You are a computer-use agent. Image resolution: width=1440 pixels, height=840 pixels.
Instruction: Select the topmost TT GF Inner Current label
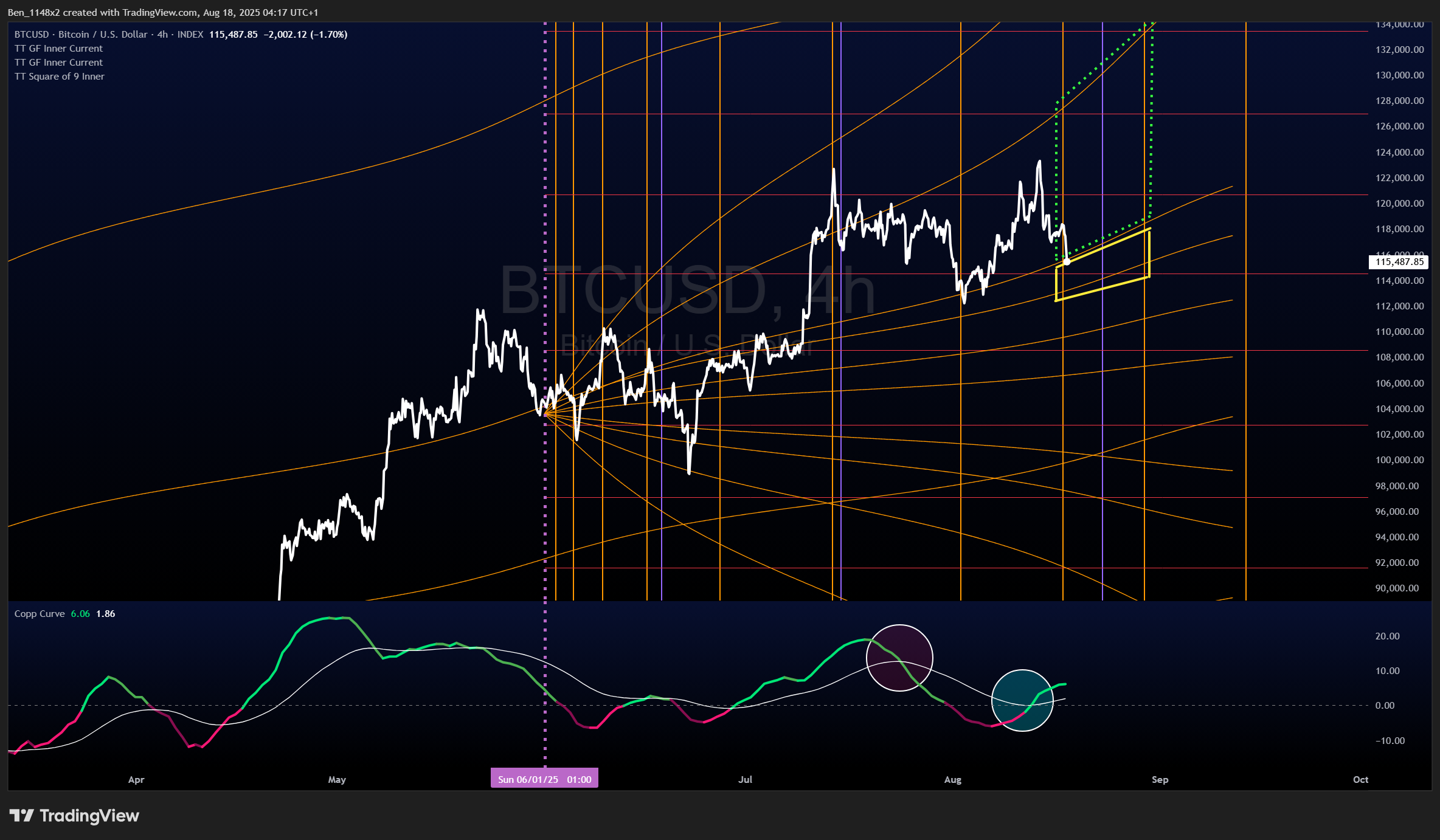pos(58,49)
